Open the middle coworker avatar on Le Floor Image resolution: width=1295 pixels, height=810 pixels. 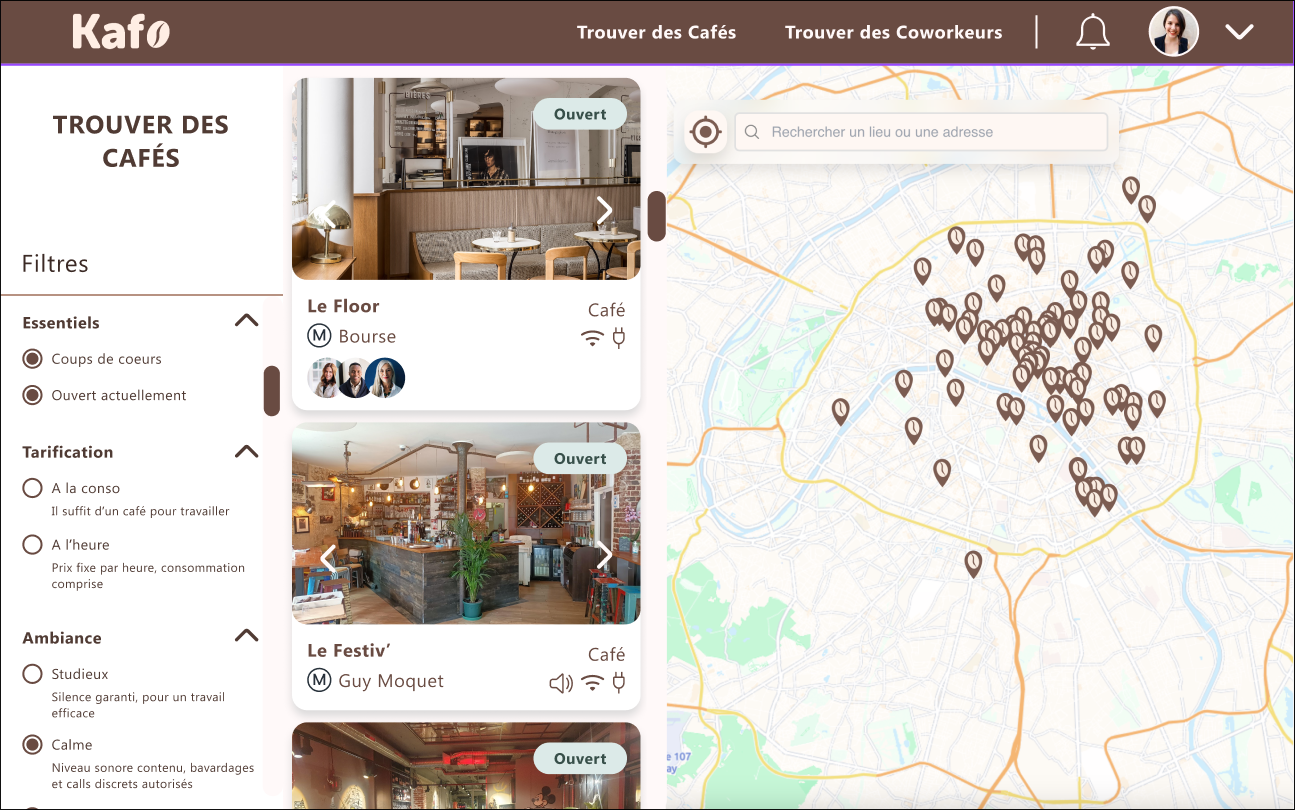[x=355, y=378]
